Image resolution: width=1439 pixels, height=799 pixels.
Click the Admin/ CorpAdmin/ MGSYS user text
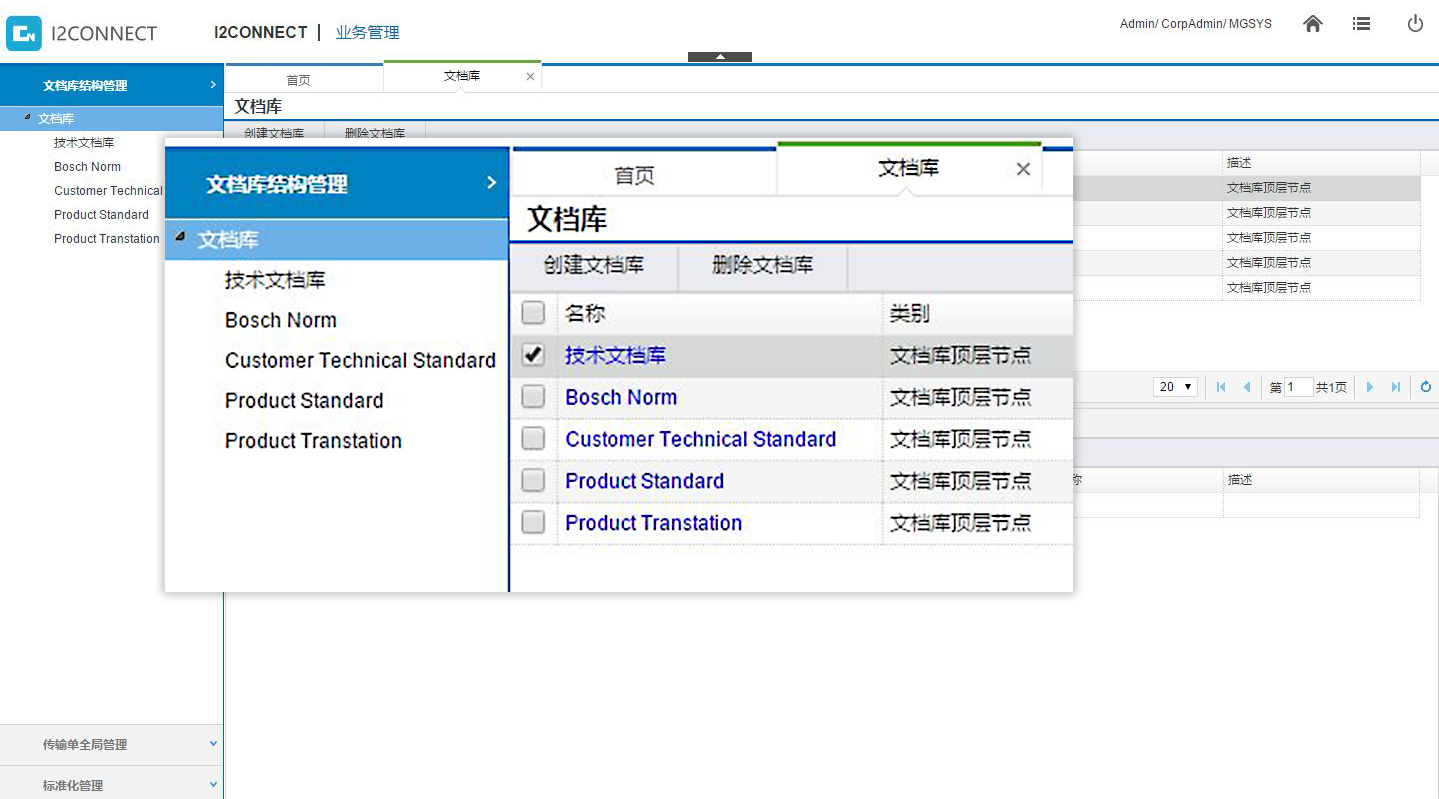pyautogui.click(x=1196, y=24)
